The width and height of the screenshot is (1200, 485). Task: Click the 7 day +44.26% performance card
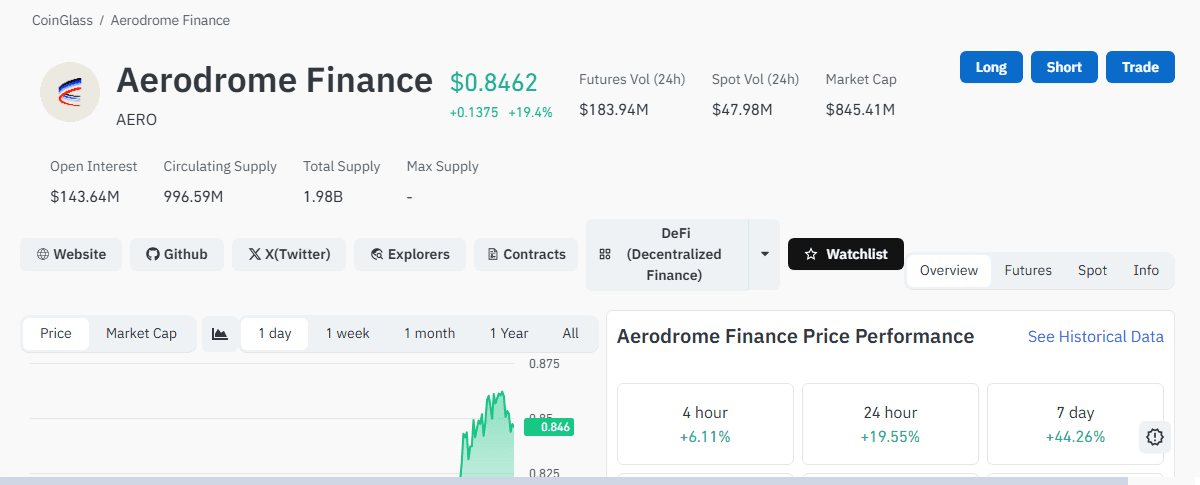point(1075,424)
